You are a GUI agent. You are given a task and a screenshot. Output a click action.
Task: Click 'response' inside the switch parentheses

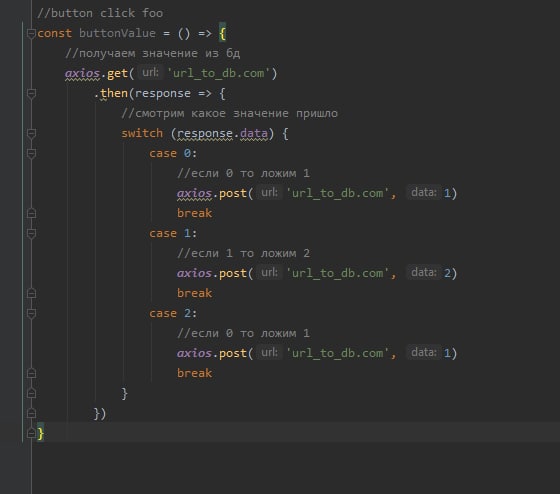205,134
